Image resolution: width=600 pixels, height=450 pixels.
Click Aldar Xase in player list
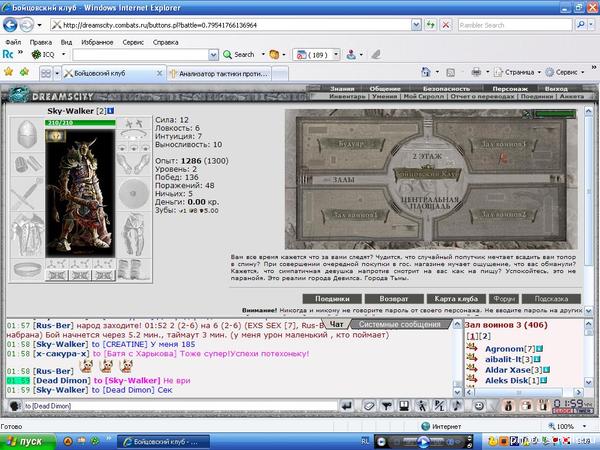(507, 370)
